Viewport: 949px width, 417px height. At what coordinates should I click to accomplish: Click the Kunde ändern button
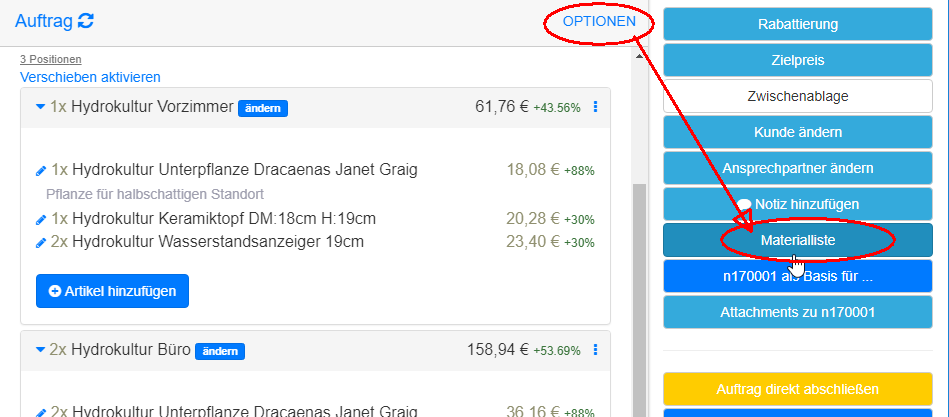click(x=797, y=132)
